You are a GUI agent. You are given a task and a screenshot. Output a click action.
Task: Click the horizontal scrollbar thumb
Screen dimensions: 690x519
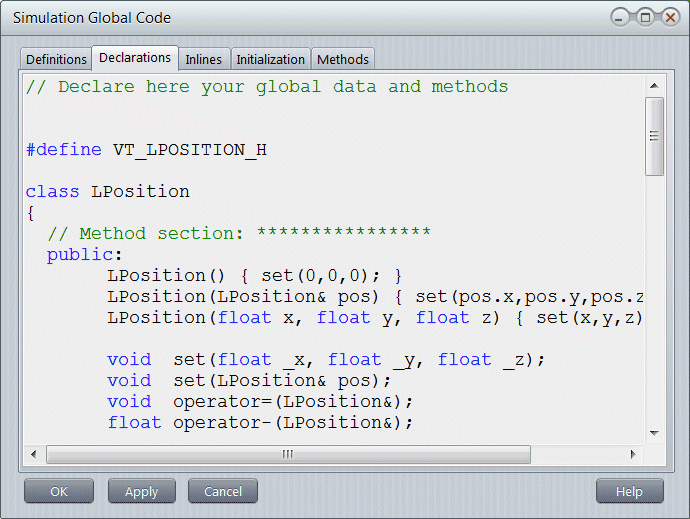[288, 454]
